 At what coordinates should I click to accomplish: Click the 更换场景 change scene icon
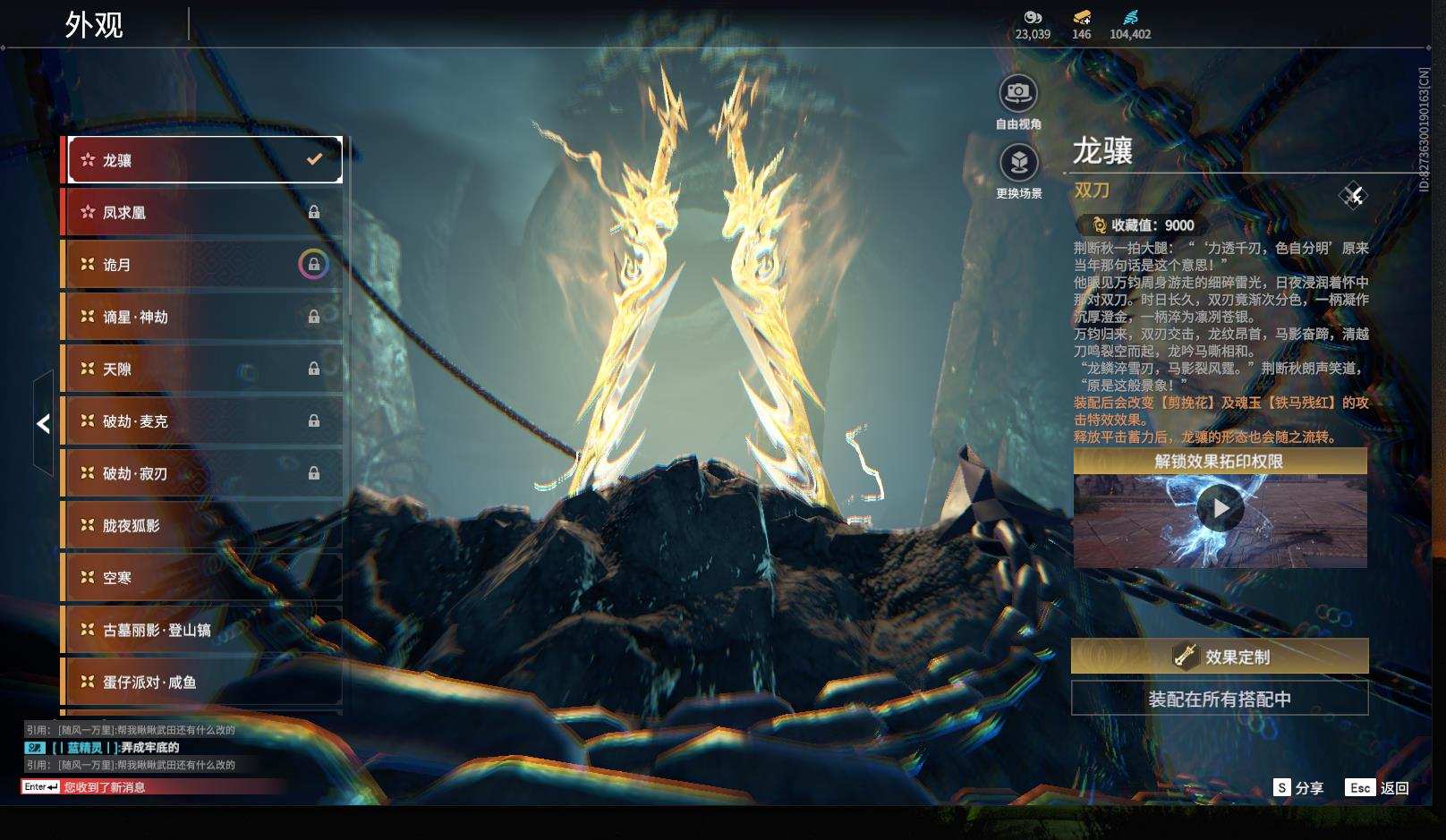(x=1017, y=163)
